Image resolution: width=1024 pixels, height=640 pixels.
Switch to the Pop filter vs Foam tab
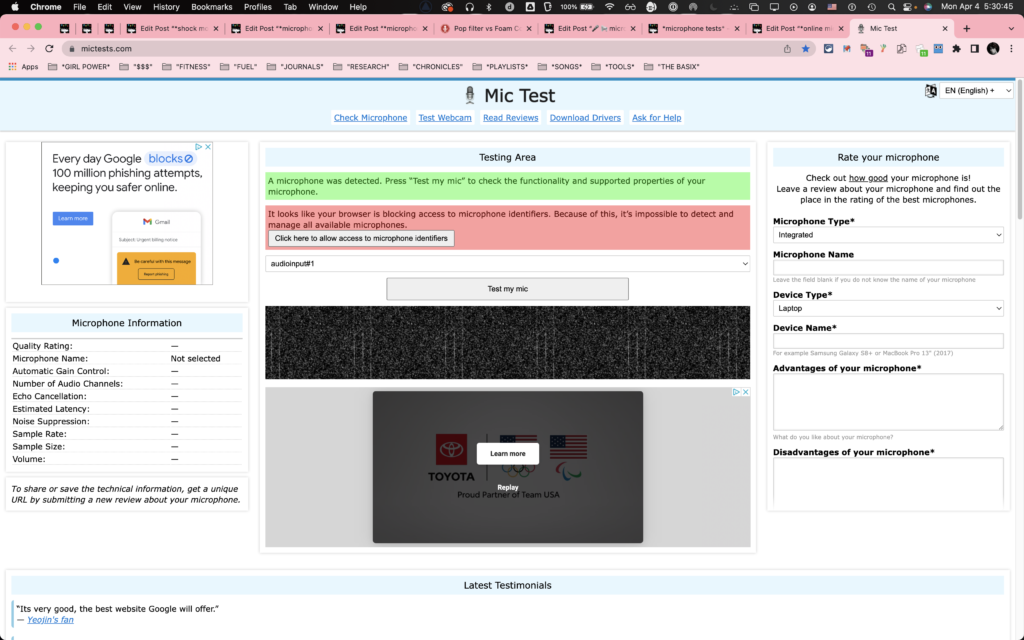click(x=487, y=29)
